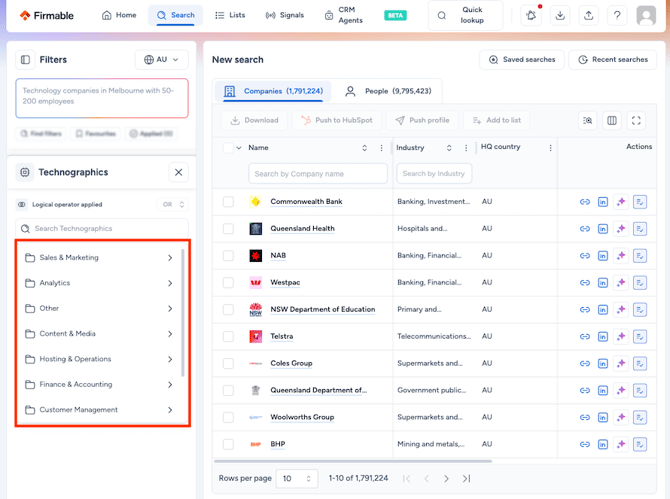Click the search-in-table icon
Viewport: 670px width, 499px height.
(x=588, y=120)
